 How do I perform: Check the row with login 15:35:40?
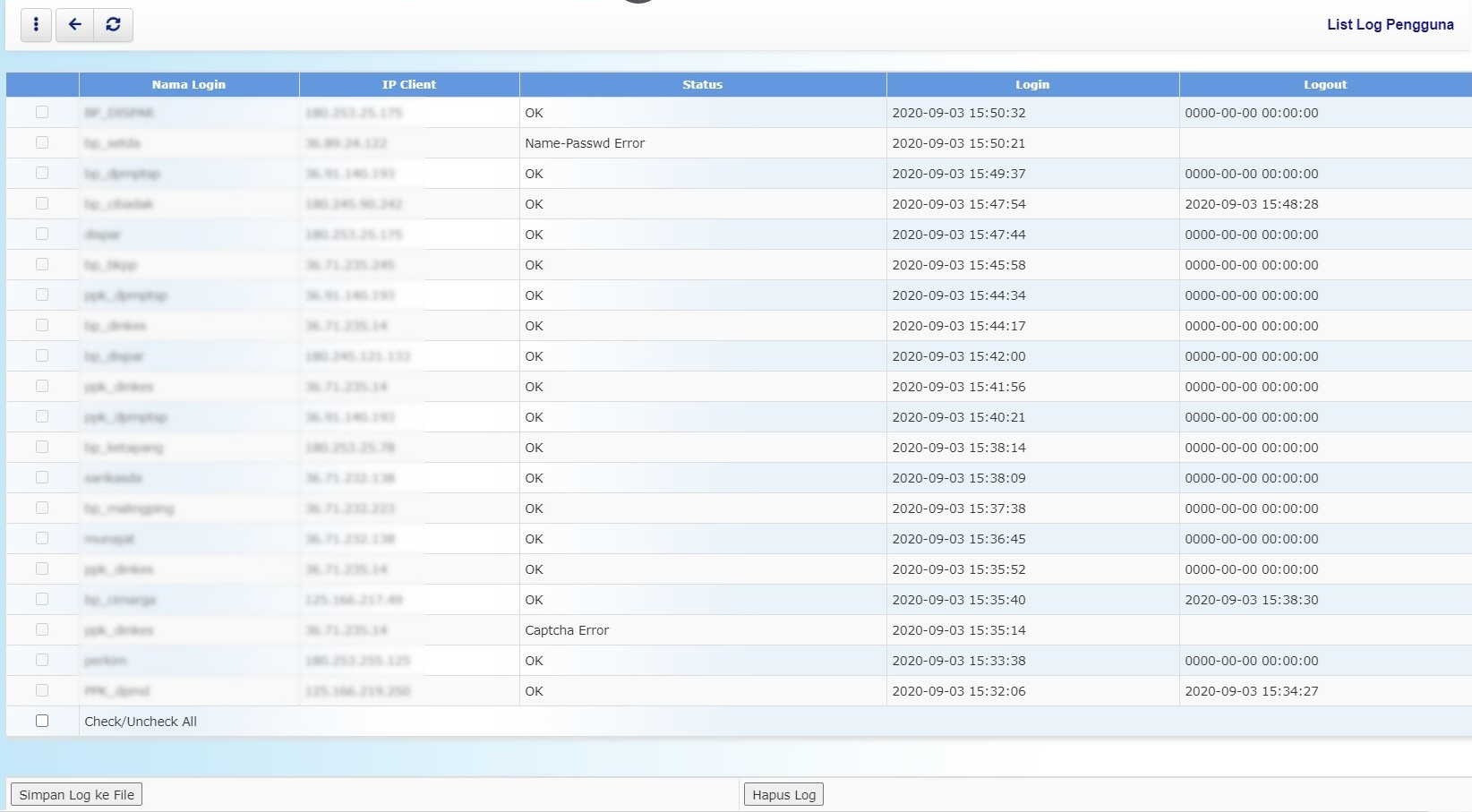coord(42,600)
